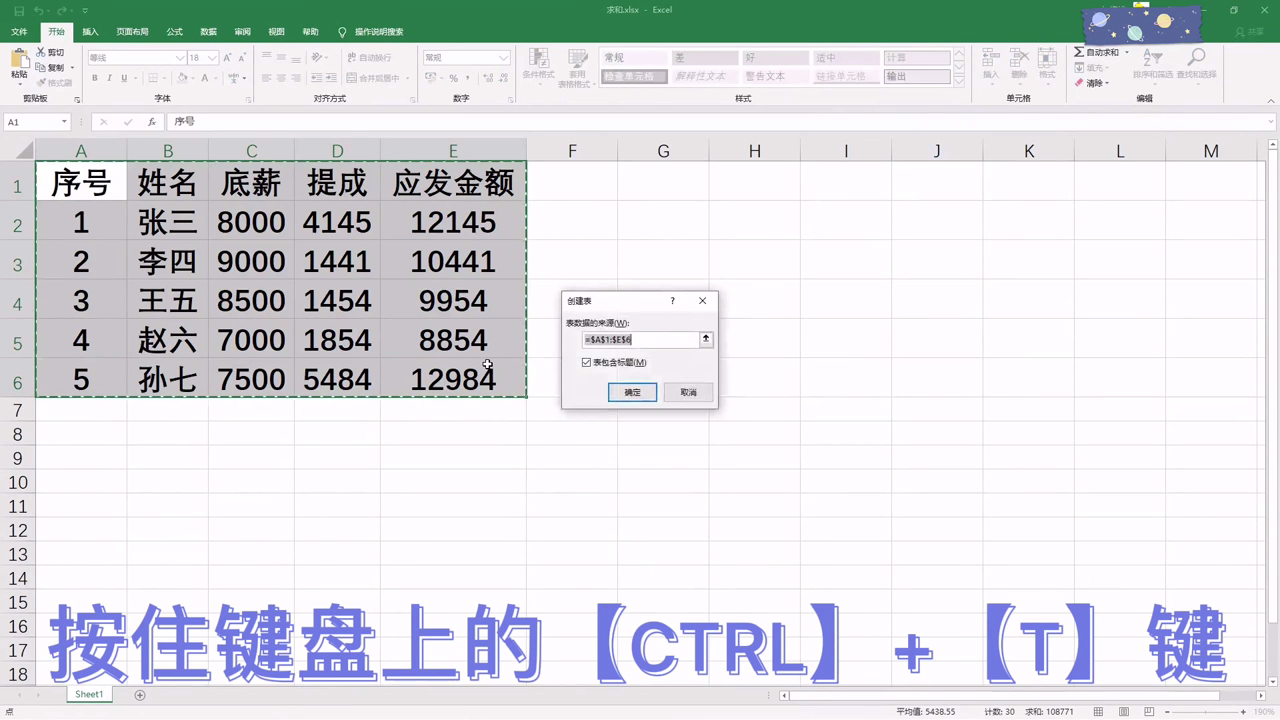The height and width of the screenshot is (720, 1280).
Task: Toggle Bold formatting in the font group
Action: pyautogui.click(x=95, y=78)
